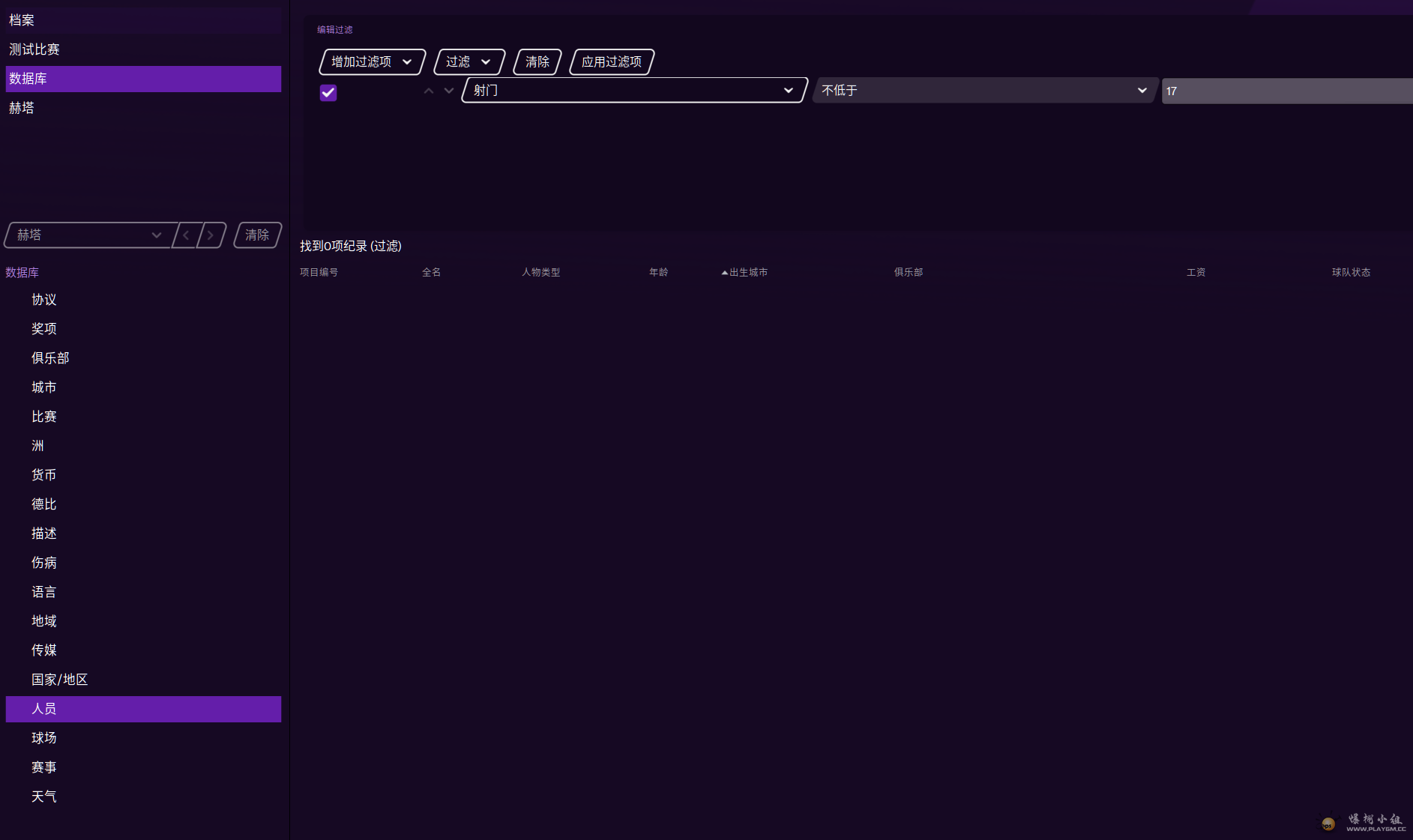The width and height of the screenshot is (1413, 840).
Task: Go to next history item arrow
Action: pos(211,235)
